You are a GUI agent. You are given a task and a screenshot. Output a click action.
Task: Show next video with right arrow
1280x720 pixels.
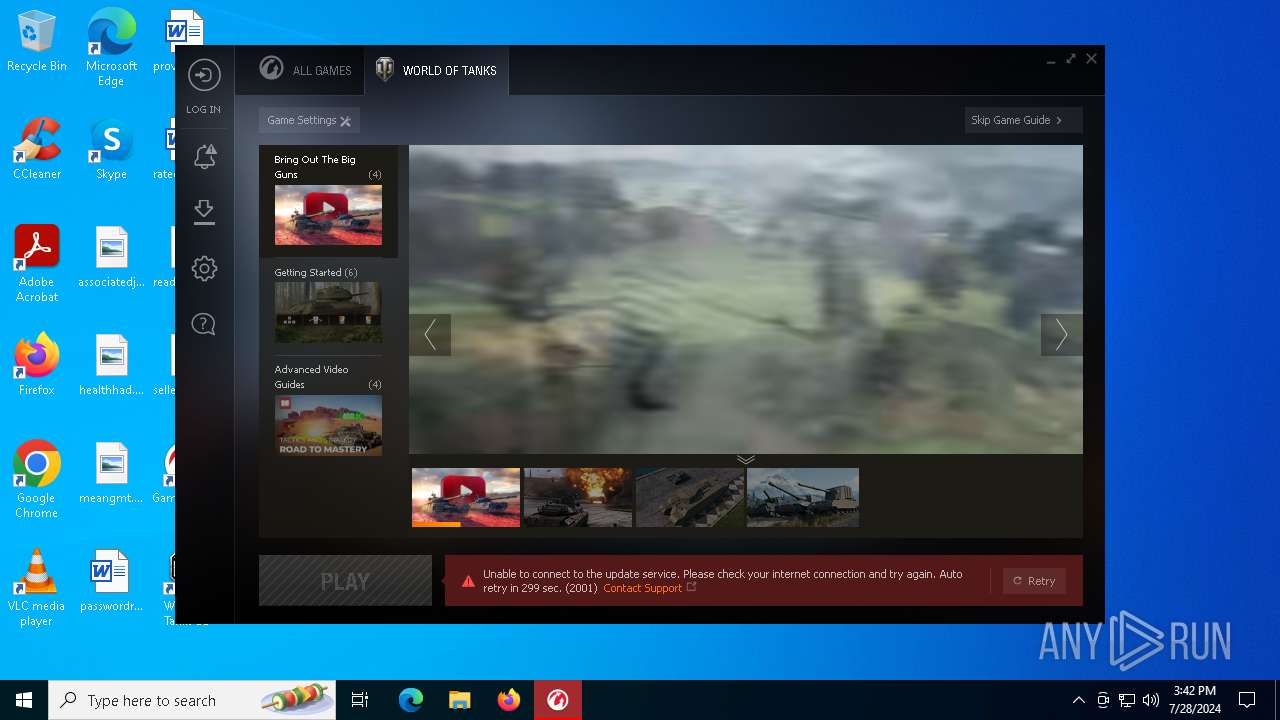tap(1061, 335)
